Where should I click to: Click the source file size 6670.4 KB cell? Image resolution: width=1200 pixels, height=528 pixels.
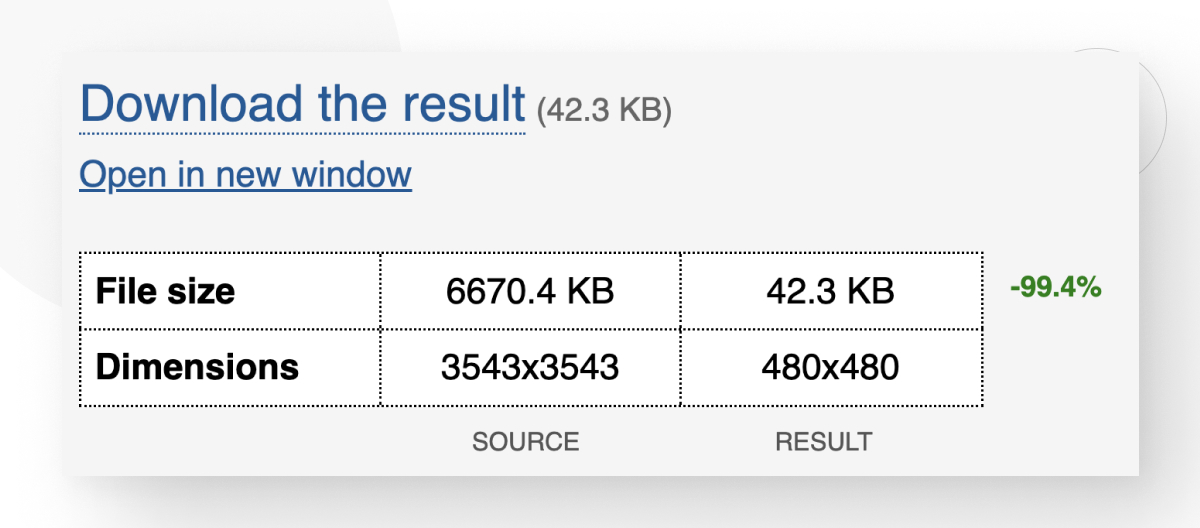pos(530,291)
